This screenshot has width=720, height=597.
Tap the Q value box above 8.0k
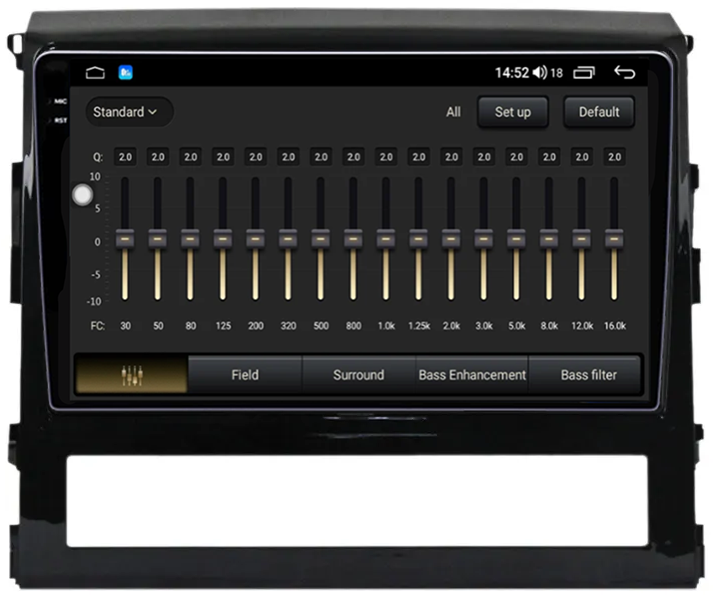point(549,157)
